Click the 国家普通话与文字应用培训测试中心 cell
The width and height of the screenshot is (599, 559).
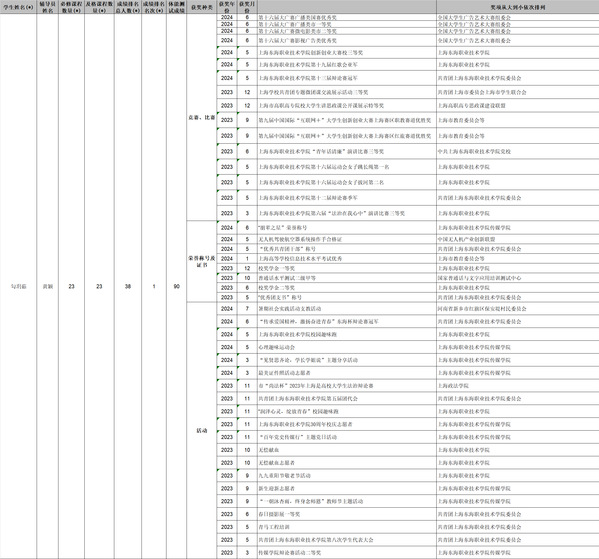(518, 278)
